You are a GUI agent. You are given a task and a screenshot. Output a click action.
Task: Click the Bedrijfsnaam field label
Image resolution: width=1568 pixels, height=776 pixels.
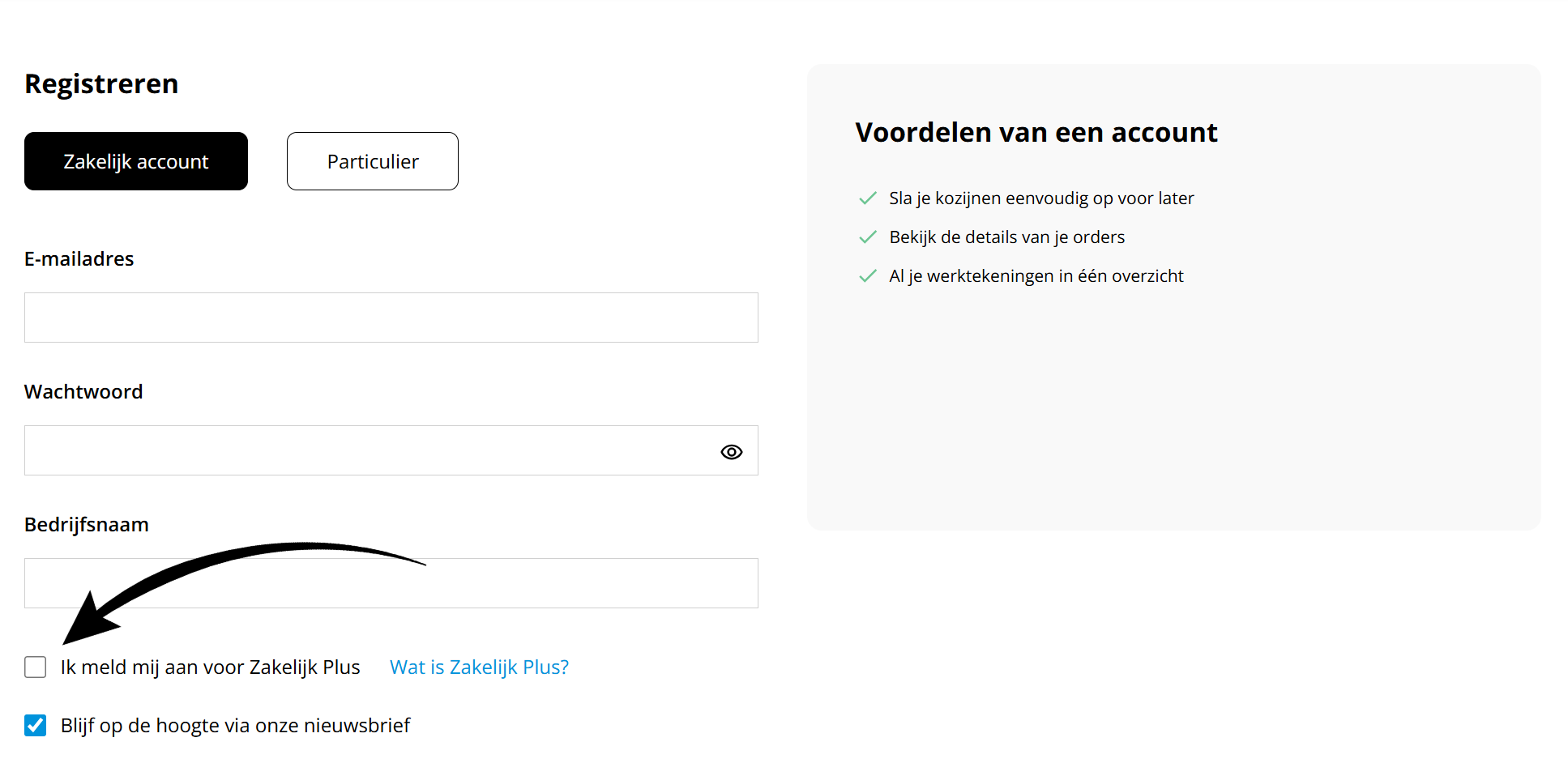pos(87,525)
